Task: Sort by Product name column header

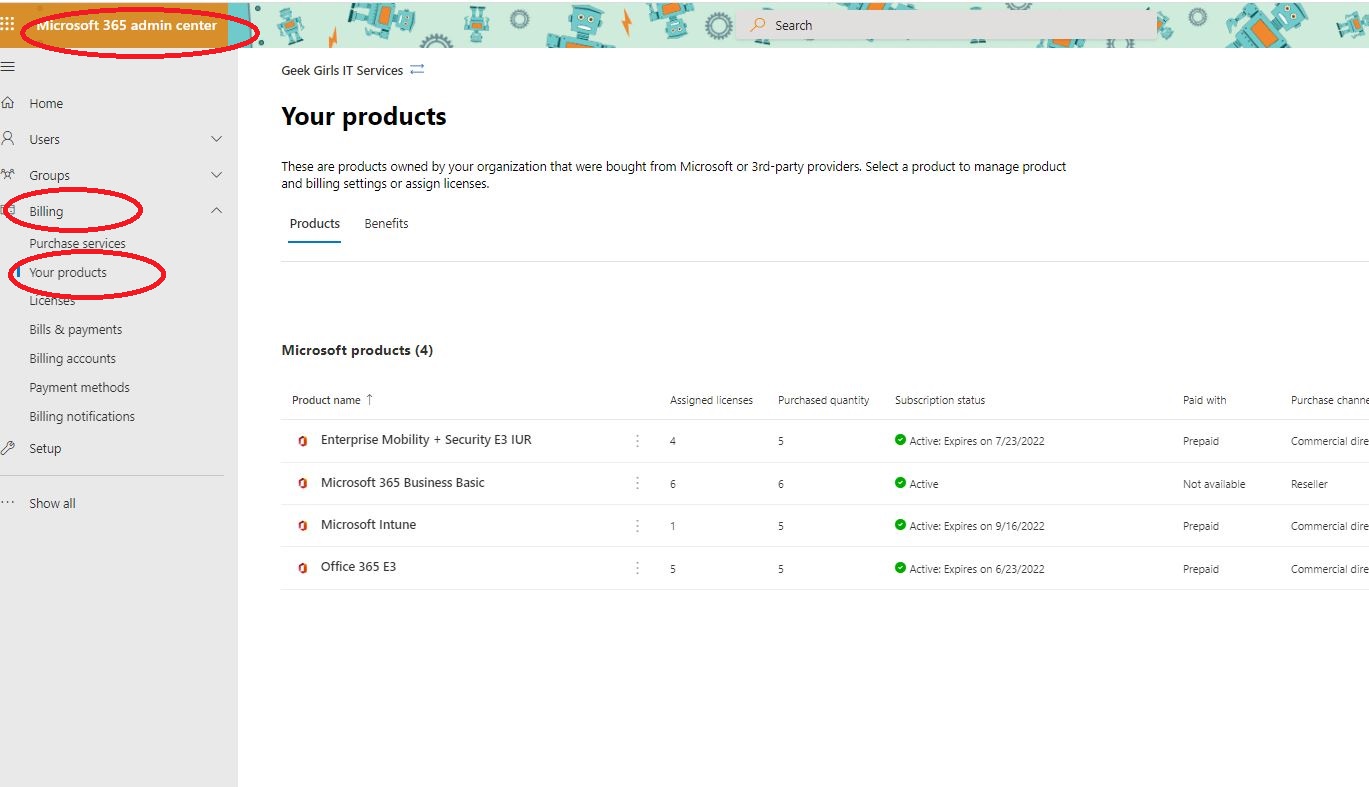Action: click(326, 400)
